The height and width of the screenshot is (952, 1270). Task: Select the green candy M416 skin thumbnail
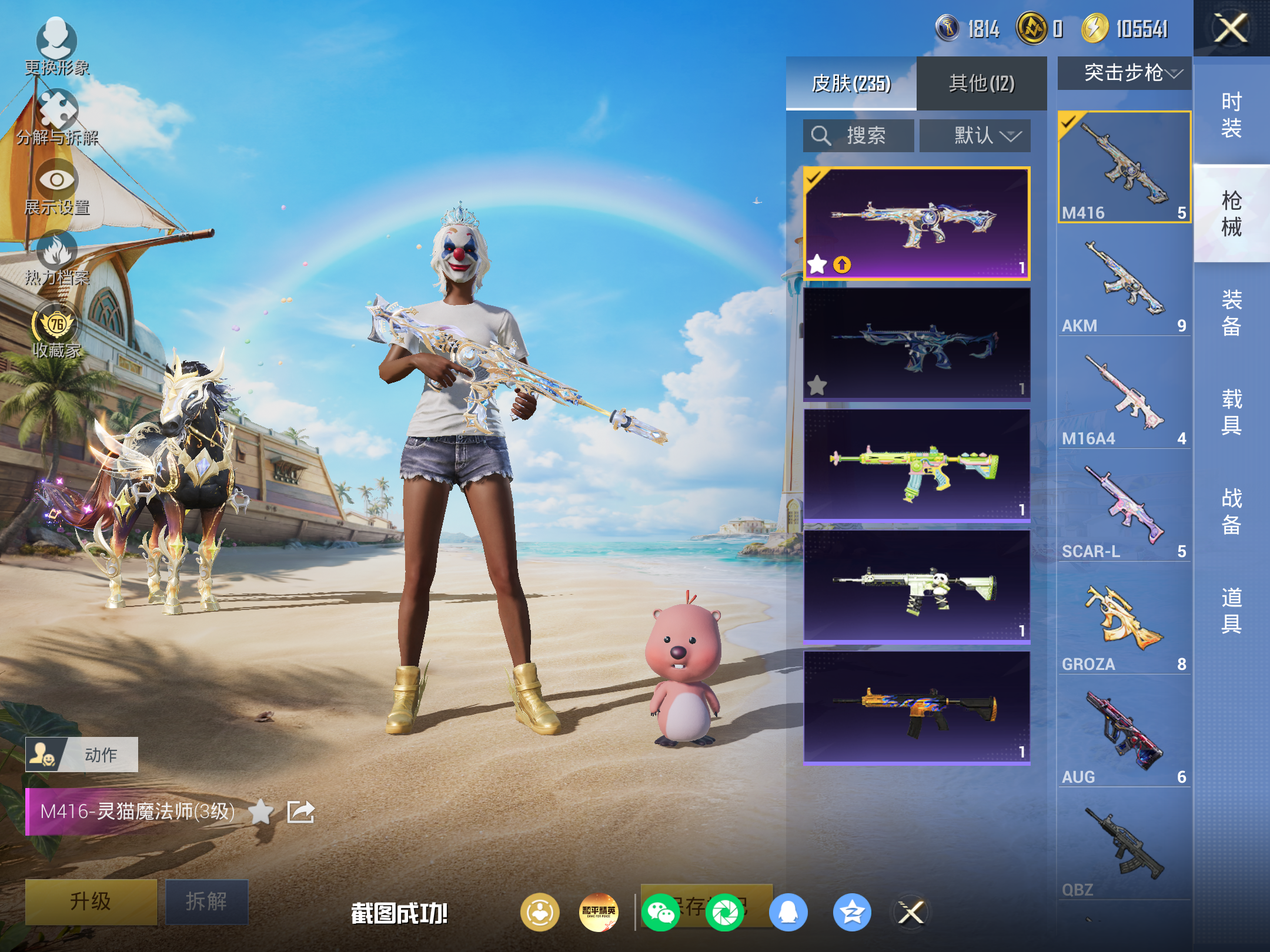coord(917,465)
